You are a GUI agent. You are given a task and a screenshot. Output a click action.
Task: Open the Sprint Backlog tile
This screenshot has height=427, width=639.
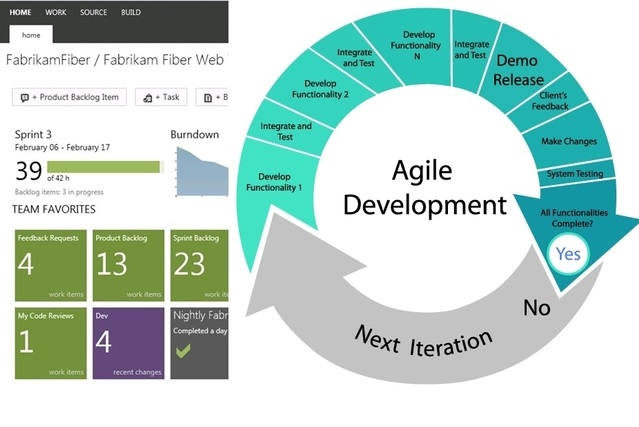199,265
